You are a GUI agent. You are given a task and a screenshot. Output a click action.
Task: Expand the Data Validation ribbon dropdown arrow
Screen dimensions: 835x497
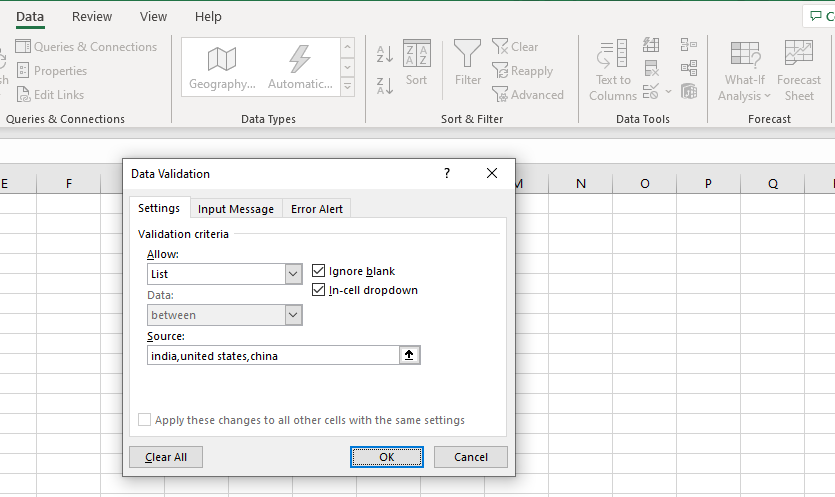click(x=668, y=92)
